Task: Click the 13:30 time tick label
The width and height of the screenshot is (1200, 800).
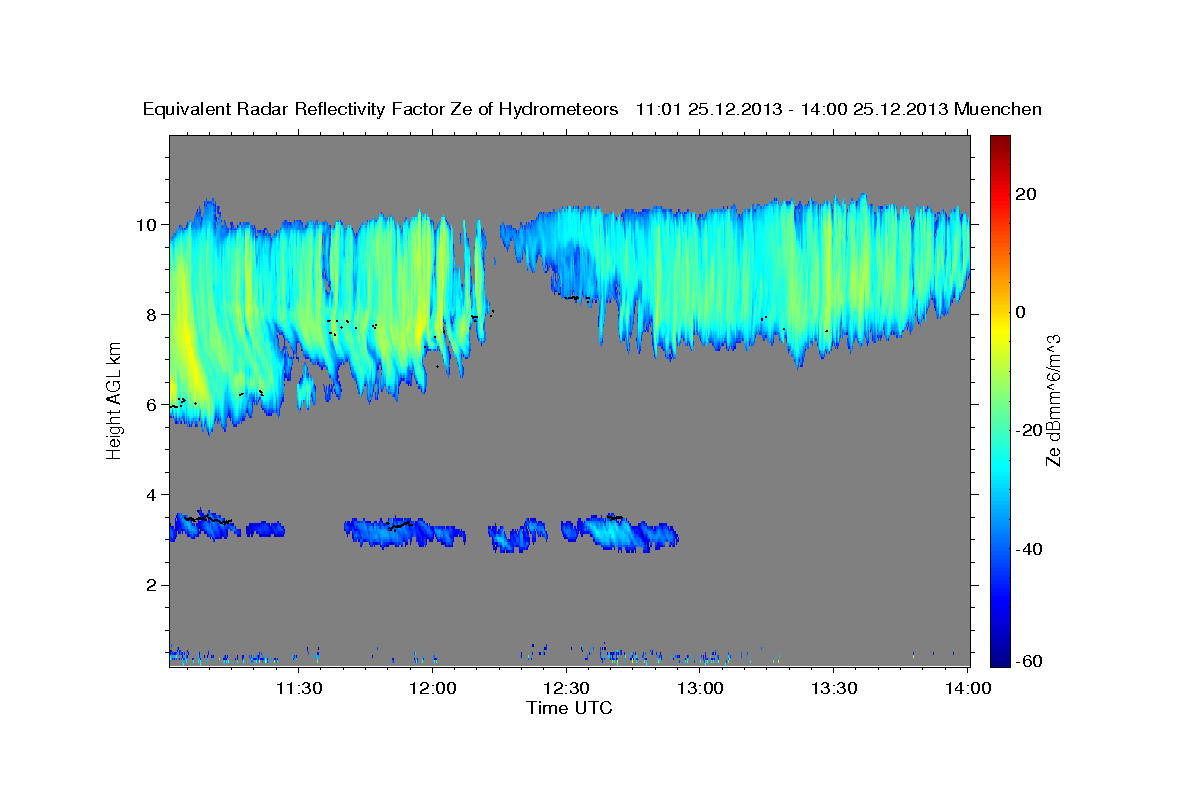Action: coord(833,688)
